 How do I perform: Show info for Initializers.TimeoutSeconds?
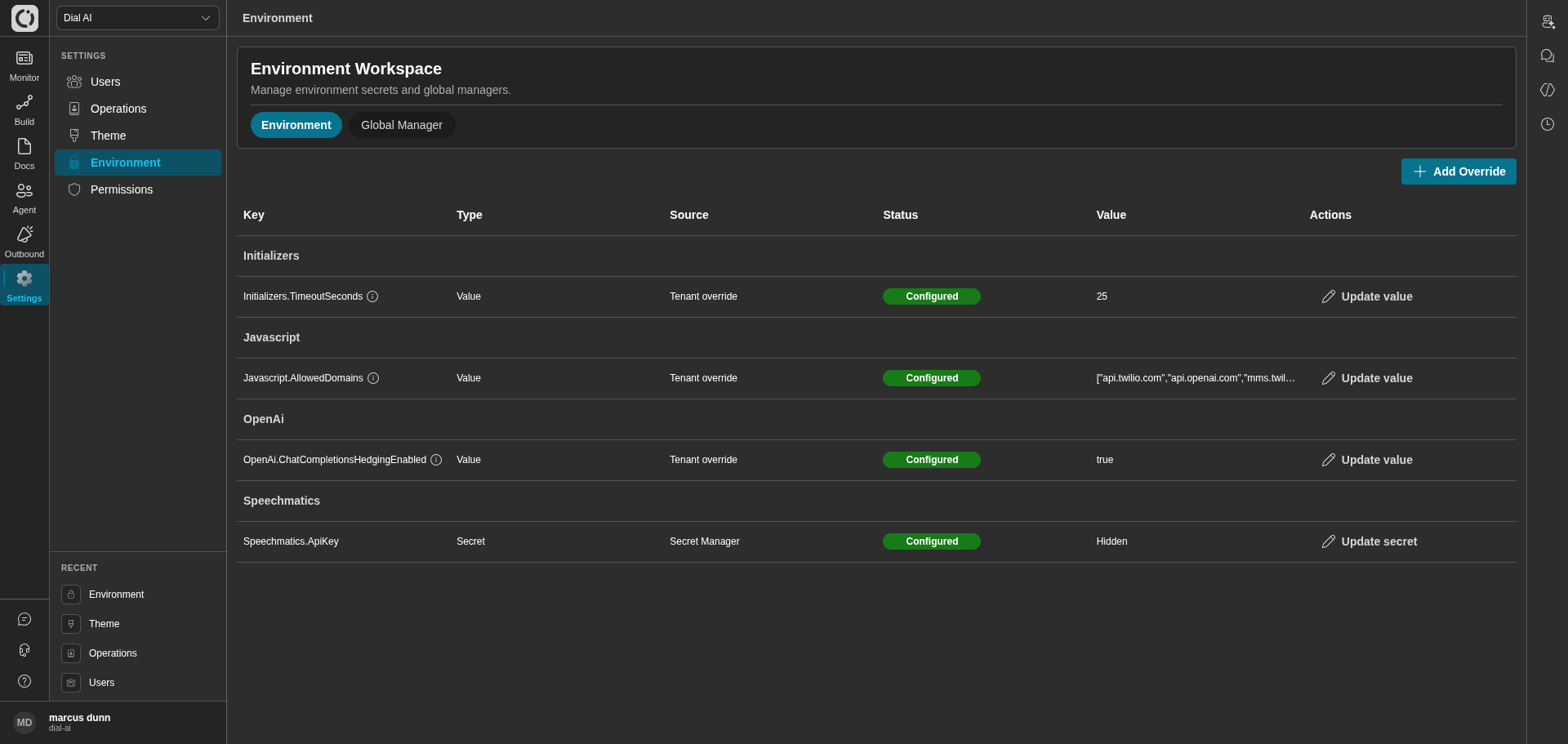pos(372,296)
